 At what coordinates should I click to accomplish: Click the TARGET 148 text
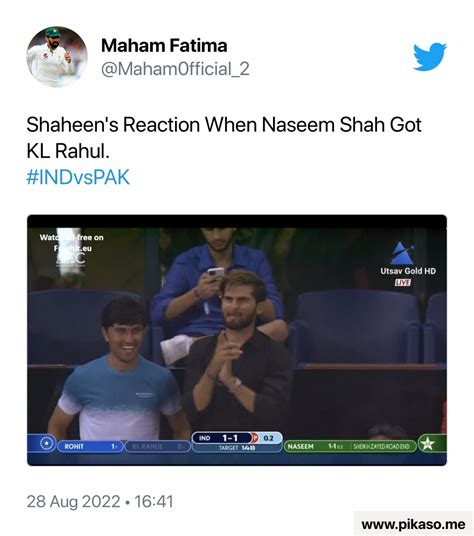[237, 447]
